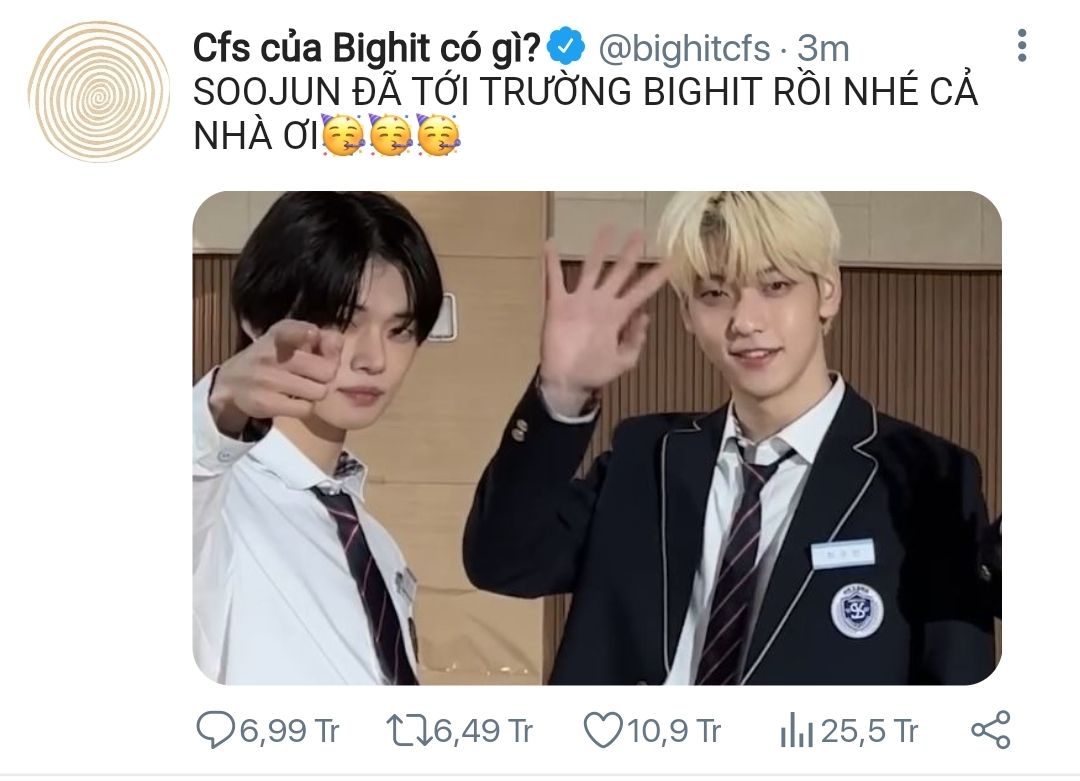
Task: Open the attached photo of two students
Action: [596, 438]
